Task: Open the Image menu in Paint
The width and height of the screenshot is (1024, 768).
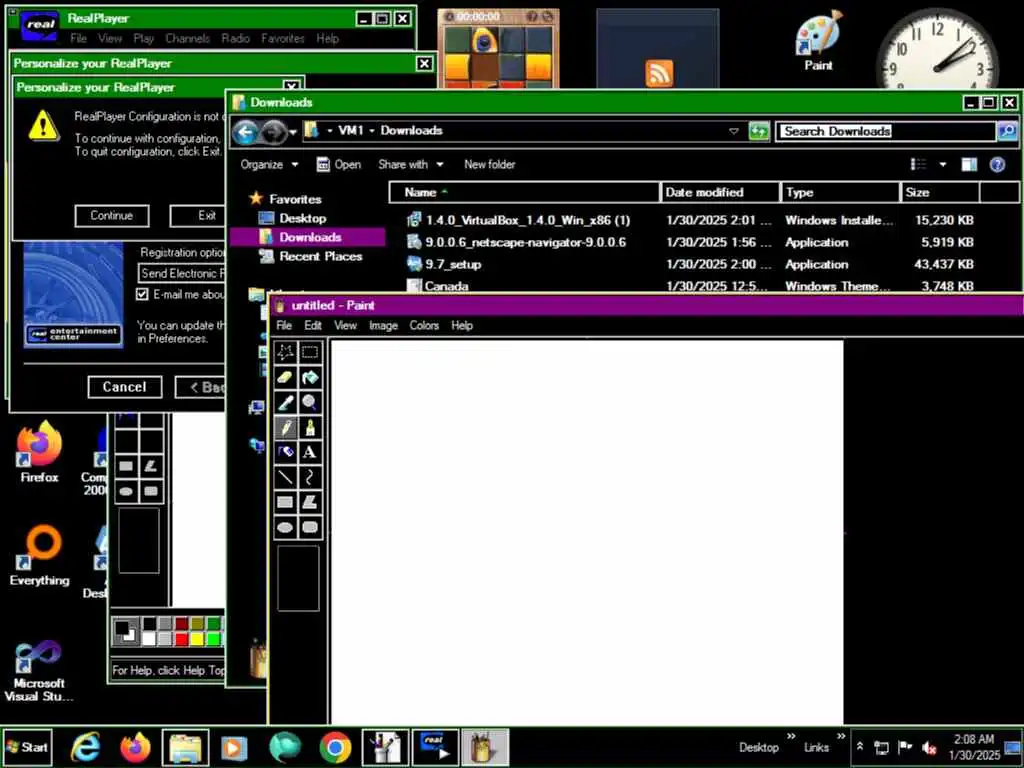Action: click(383, 325)
